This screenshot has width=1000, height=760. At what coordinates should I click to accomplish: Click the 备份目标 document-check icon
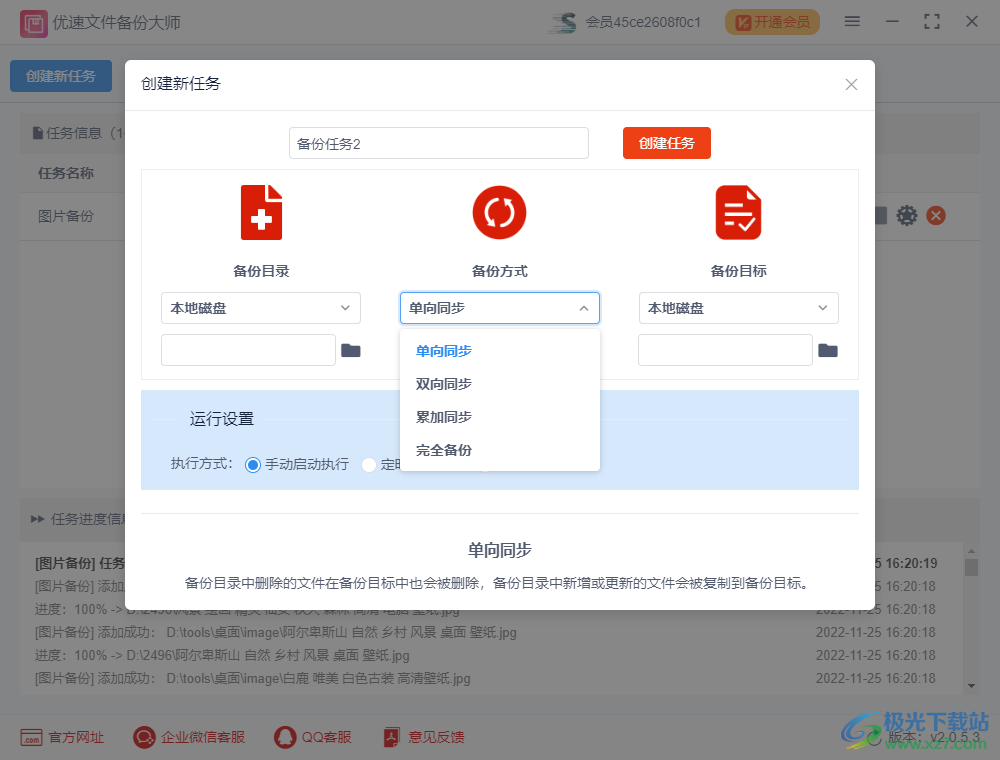click(738, 212)
